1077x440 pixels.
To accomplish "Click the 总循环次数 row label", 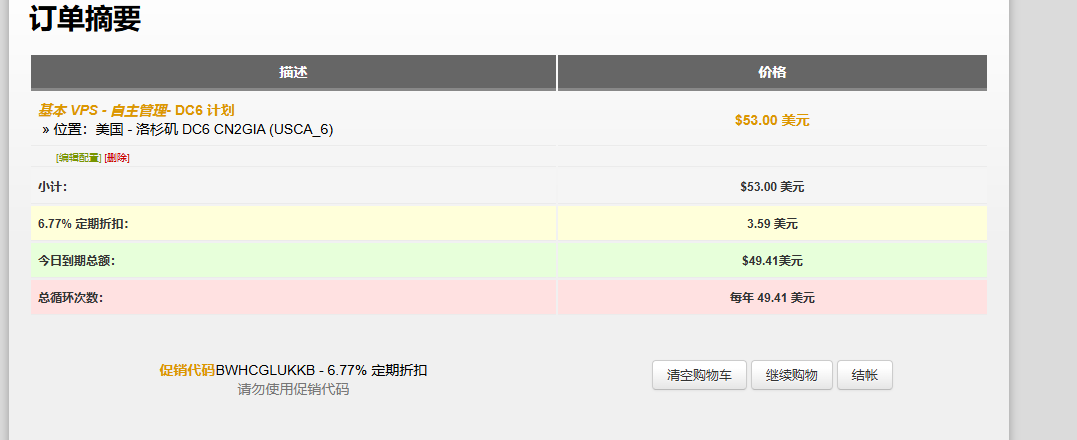I will (x=70, y=298).
